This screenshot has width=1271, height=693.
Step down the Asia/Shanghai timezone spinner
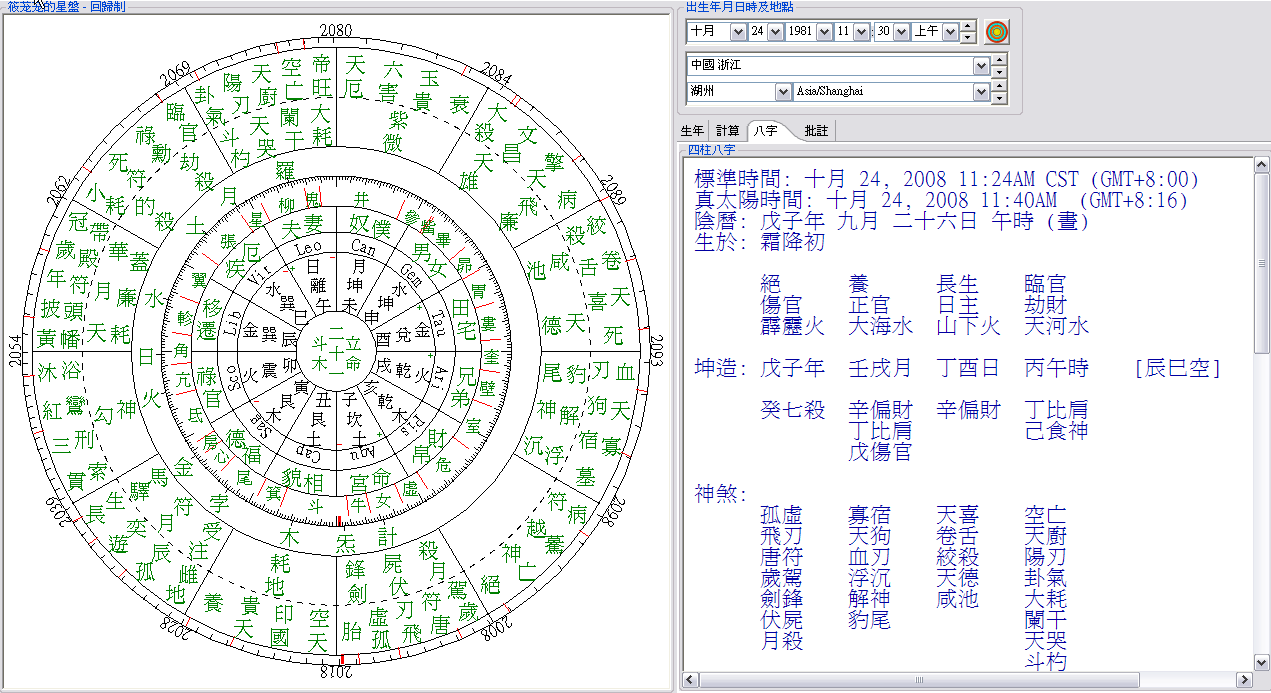point(998,97)
